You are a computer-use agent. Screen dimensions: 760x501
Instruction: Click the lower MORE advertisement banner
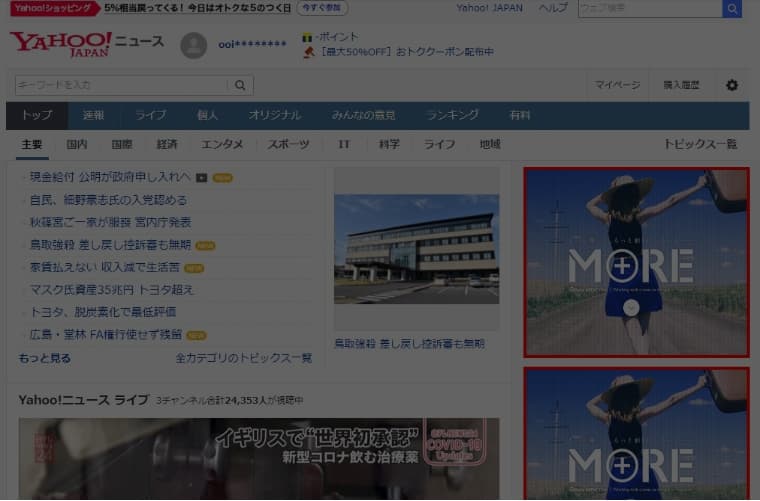click(636, 434)
